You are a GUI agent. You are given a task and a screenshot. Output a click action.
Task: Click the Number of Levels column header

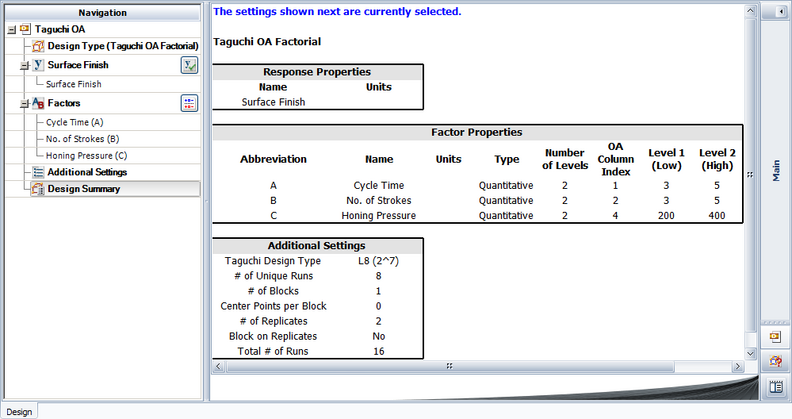[565, 159]
